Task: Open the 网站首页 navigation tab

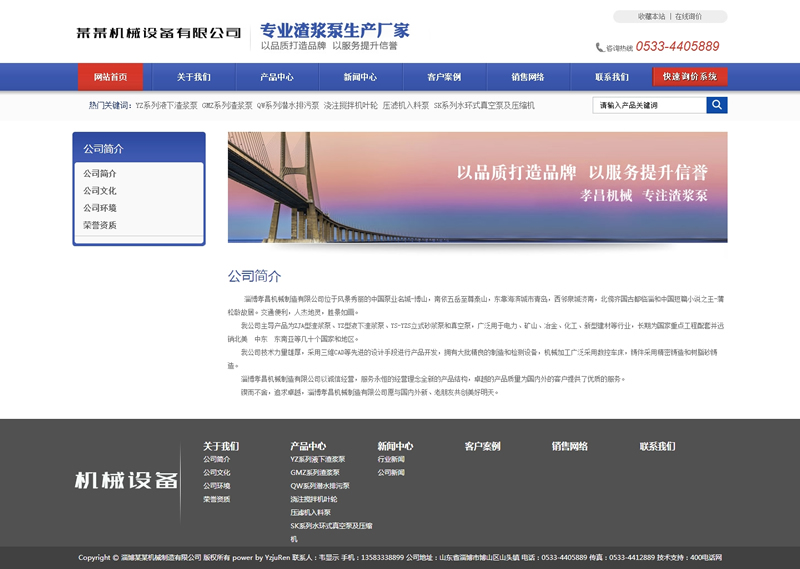Action: pos(110,77)
